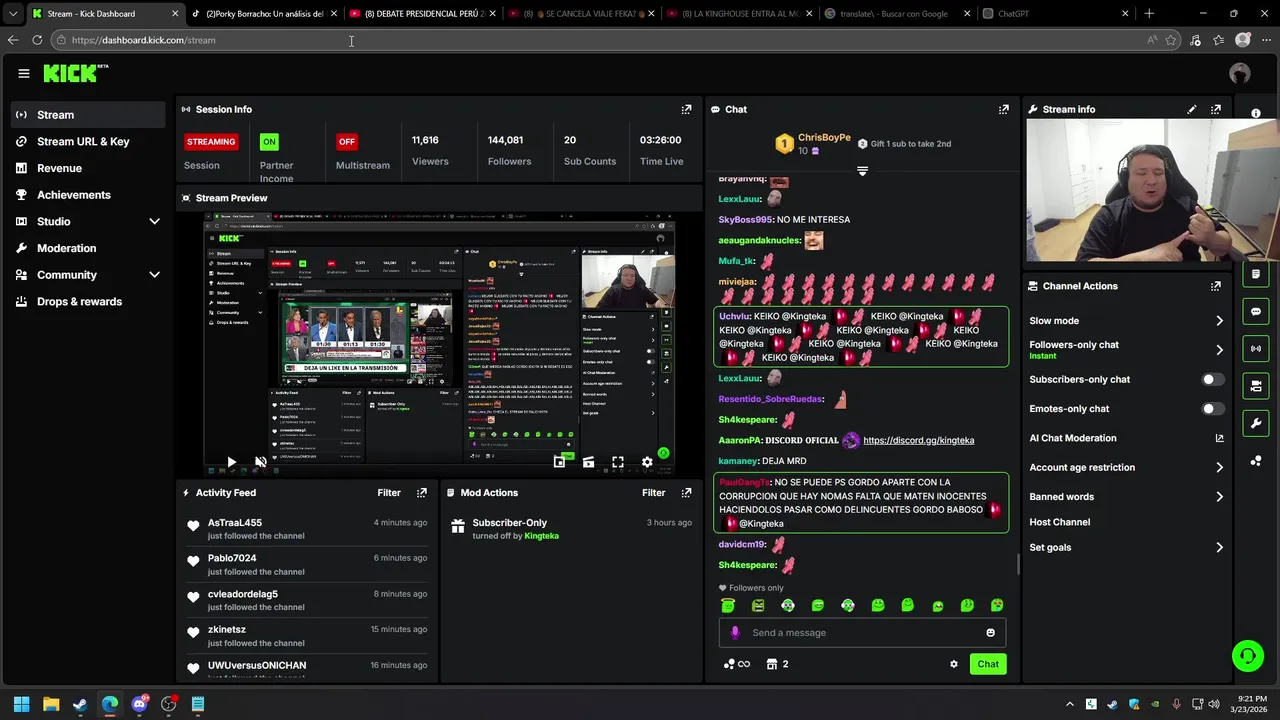Screen dimensions: 1280x720
Task: Switch to the ChatGPT browser tab
Action: click(1055, 14)
